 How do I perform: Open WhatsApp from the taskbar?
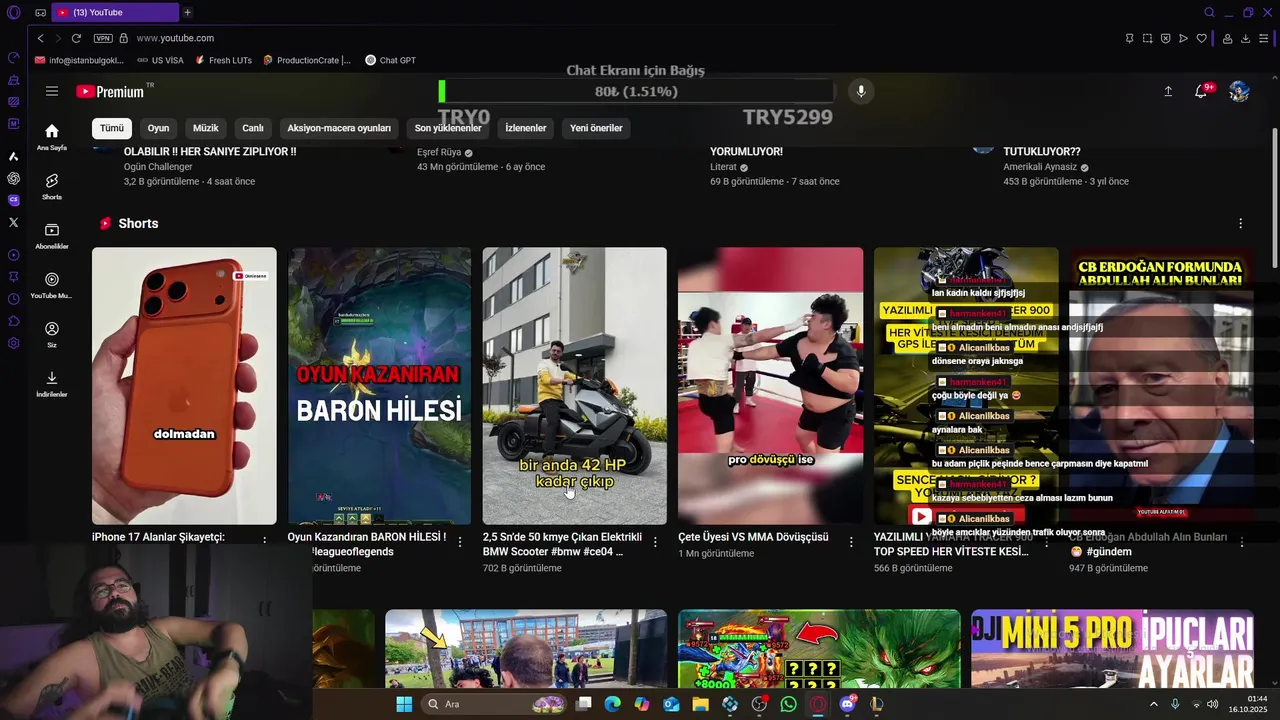click(789, 704)
